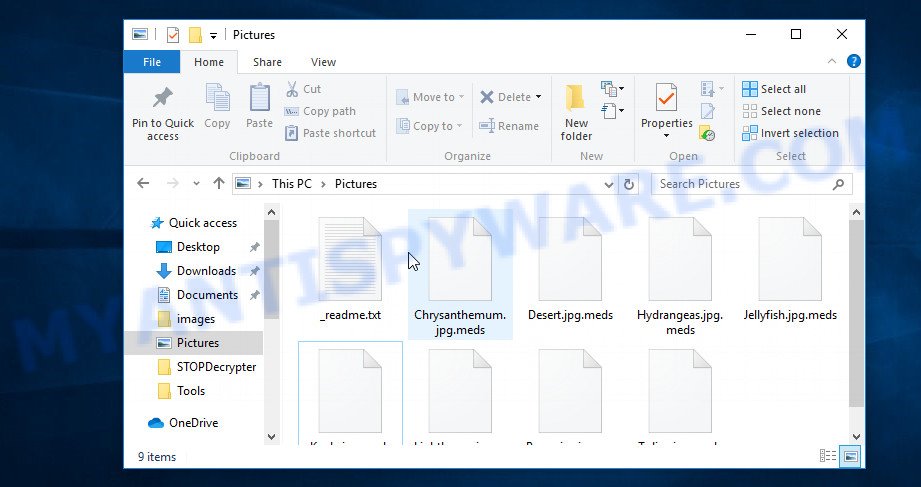Click the file list scrollbar up arrow

click(856, 211)
